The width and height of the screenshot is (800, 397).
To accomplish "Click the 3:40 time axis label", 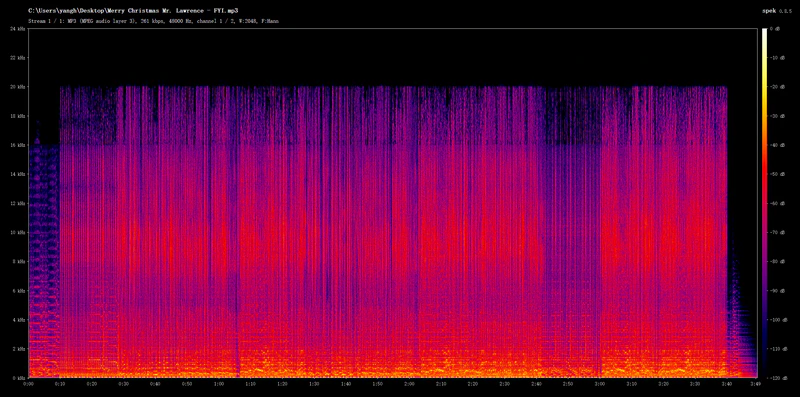I will pyautogui.click(x=728, y=383).
